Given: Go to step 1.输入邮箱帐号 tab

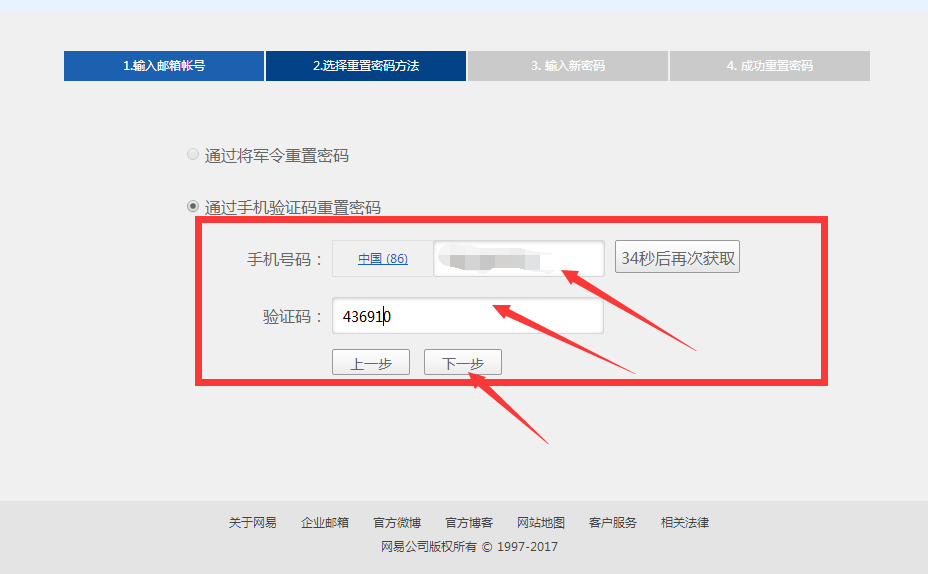Looking at the screenshot, I should pyautogui.click(x=164, y=66).
